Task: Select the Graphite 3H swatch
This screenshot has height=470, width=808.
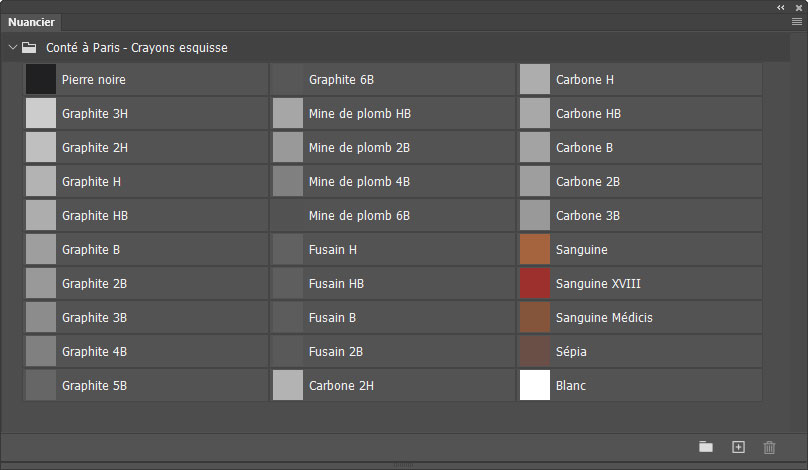Action: 41,113
